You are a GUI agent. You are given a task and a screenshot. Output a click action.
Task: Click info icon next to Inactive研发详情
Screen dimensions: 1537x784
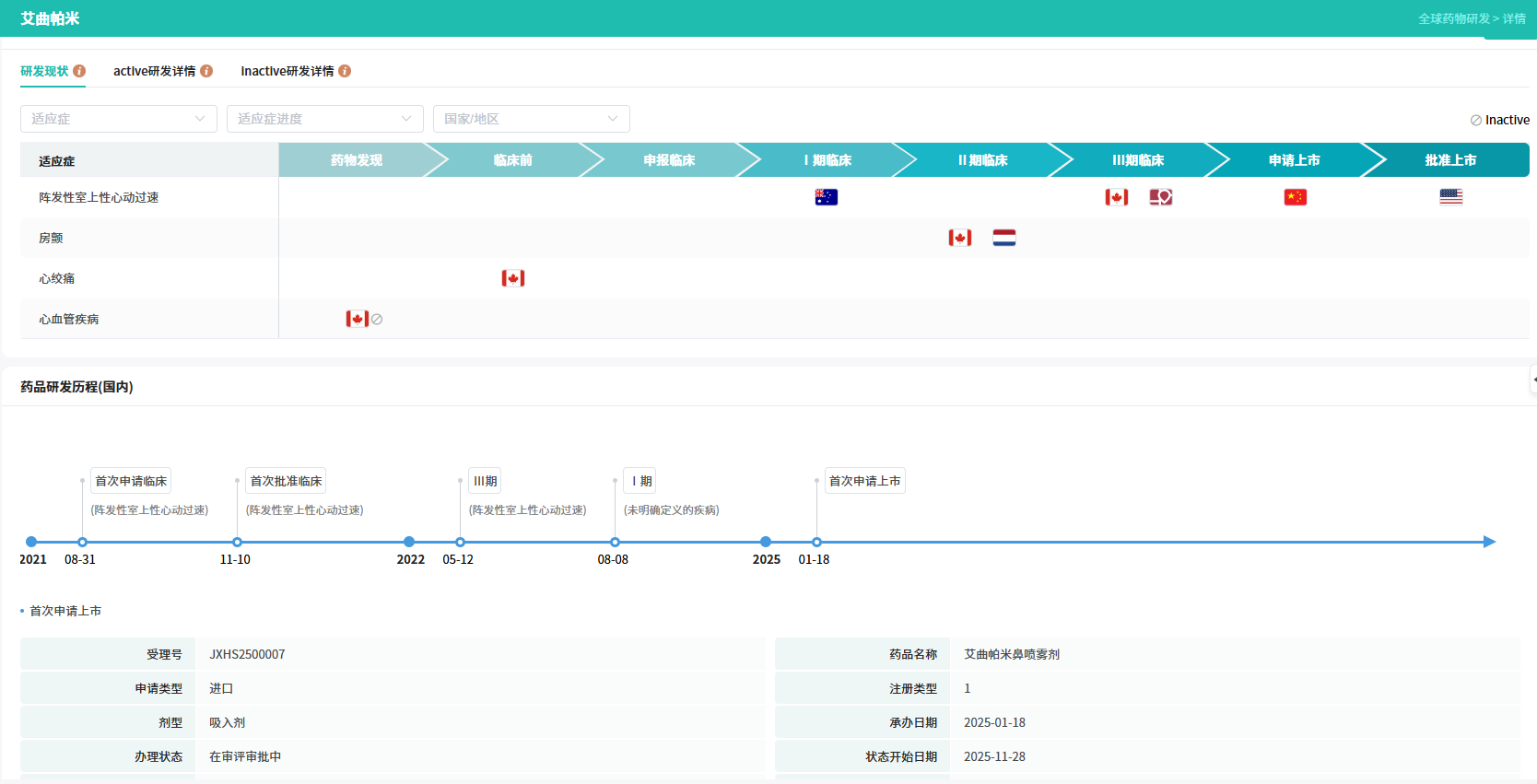coord(345,71)
